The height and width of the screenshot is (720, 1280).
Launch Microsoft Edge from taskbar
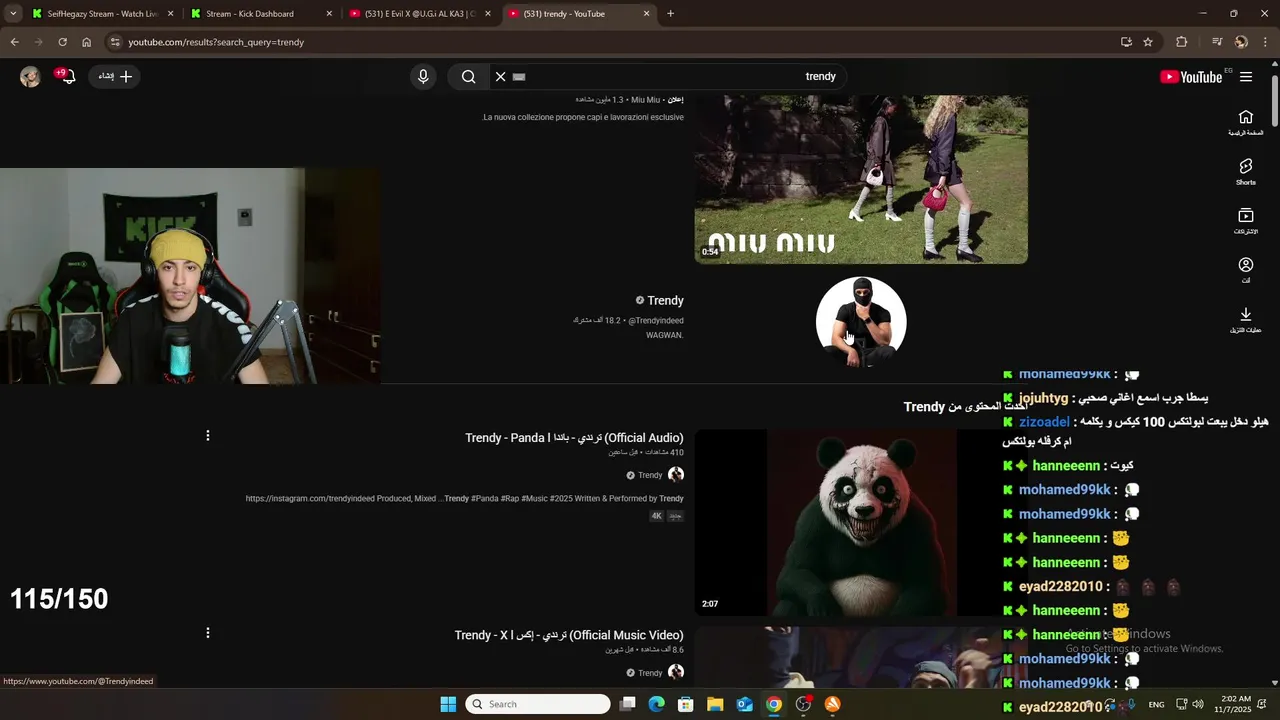tap(656, 704)
